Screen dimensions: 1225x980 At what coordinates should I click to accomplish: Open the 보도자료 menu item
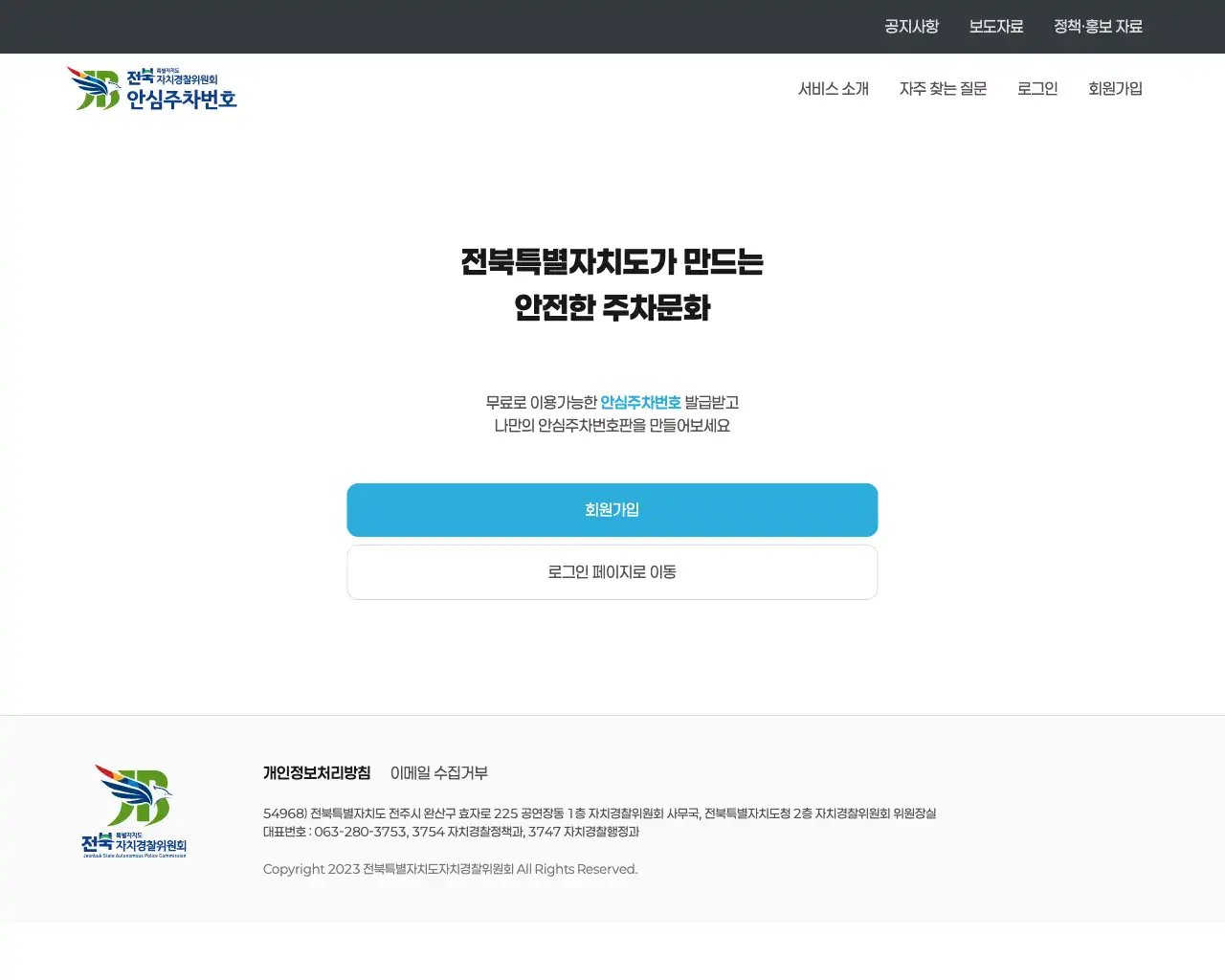995,26
